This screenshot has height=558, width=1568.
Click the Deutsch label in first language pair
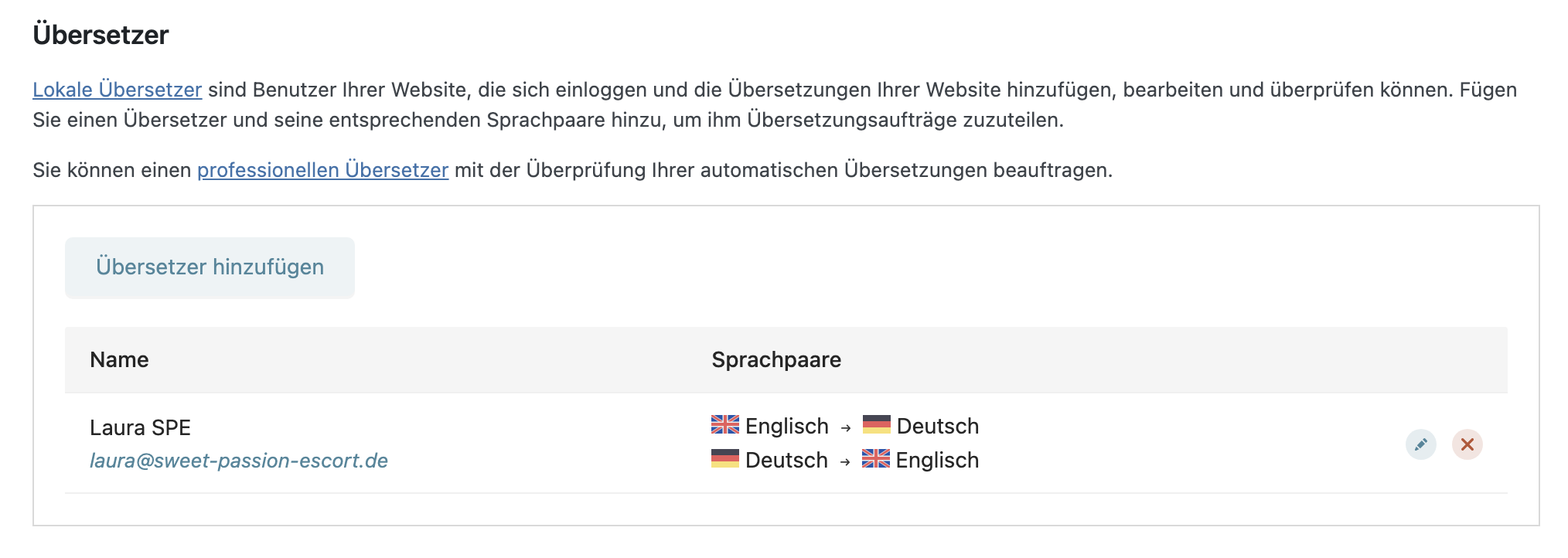938,426
